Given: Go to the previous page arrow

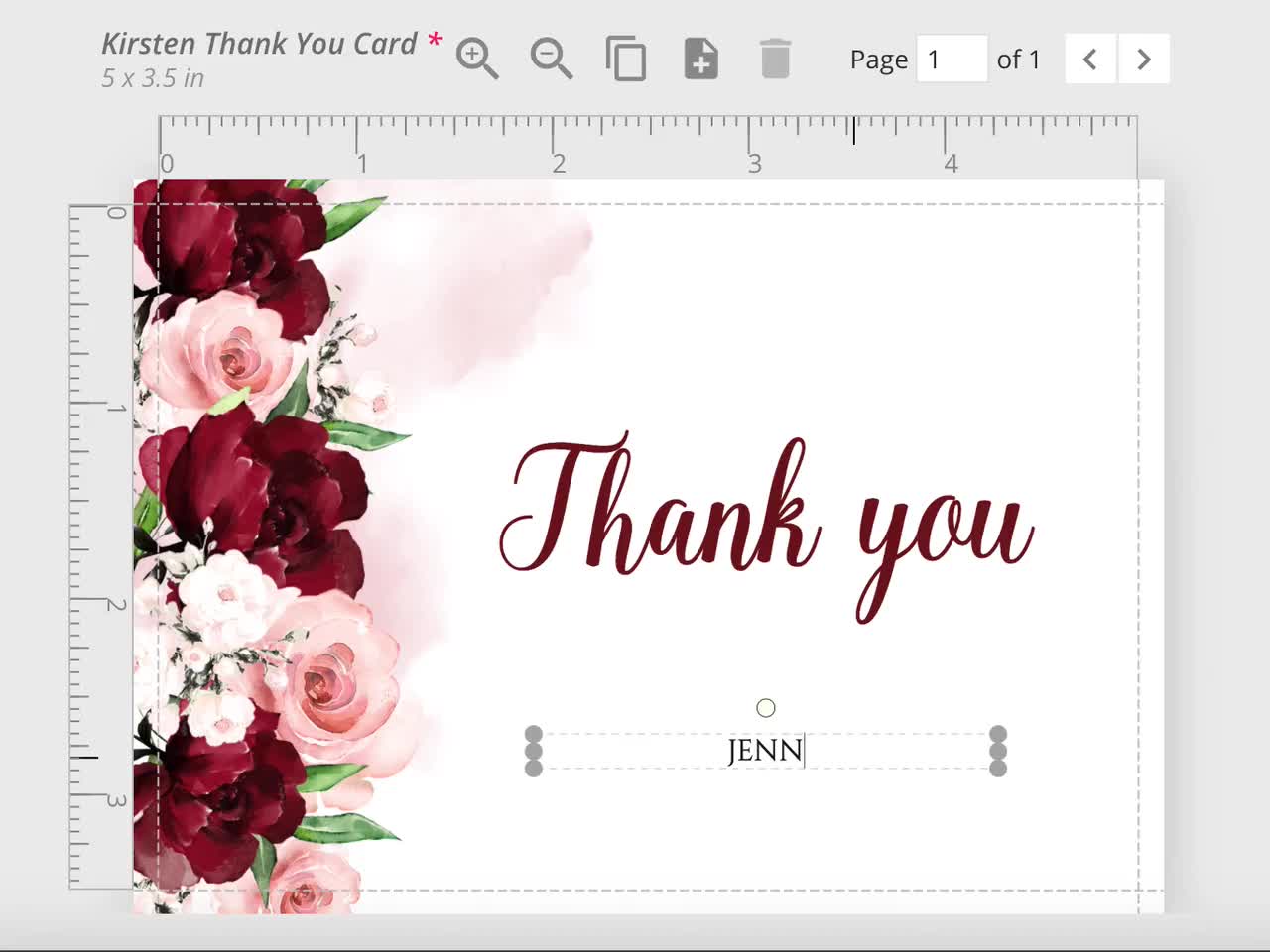Looking at the screenshot, I should click(x=1090, y=59).
